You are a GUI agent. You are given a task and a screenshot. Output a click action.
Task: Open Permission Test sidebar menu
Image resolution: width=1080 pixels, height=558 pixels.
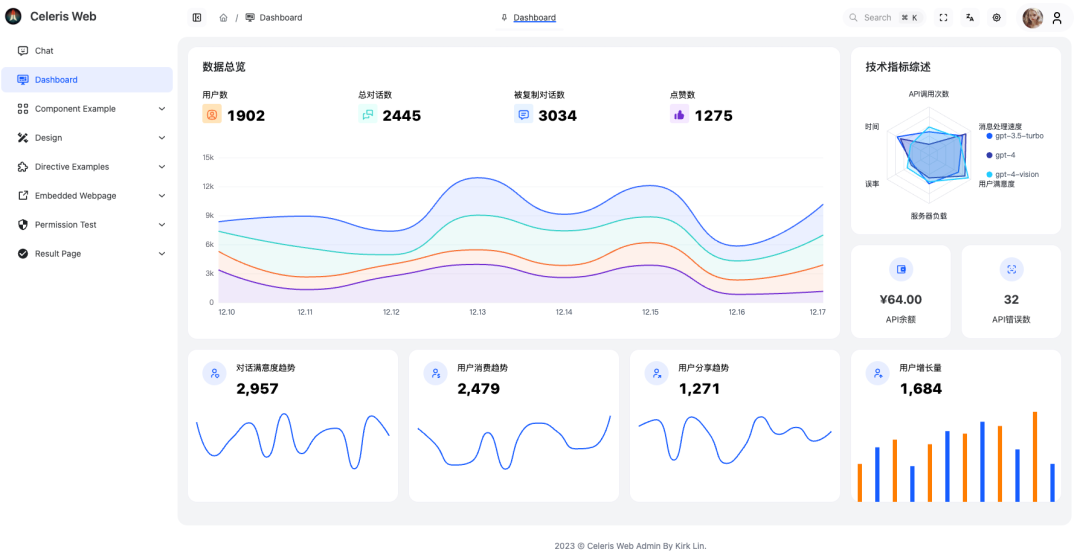tap(87, 225)
